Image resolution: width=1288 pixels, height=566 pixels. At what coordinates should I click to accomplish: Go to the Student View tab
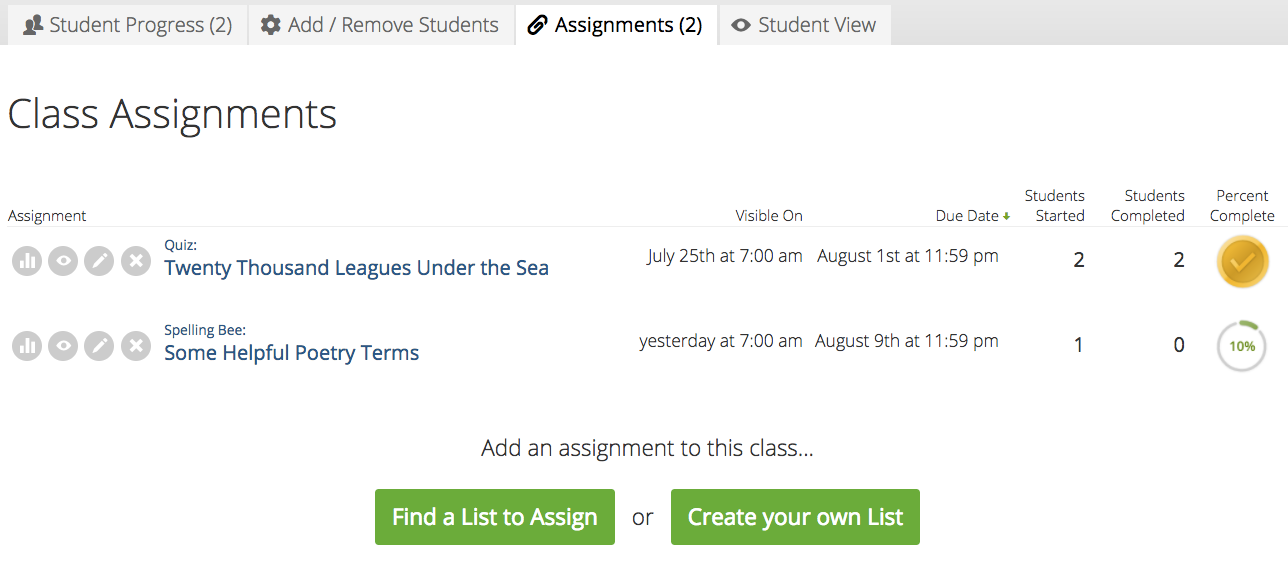click(804, 25)
